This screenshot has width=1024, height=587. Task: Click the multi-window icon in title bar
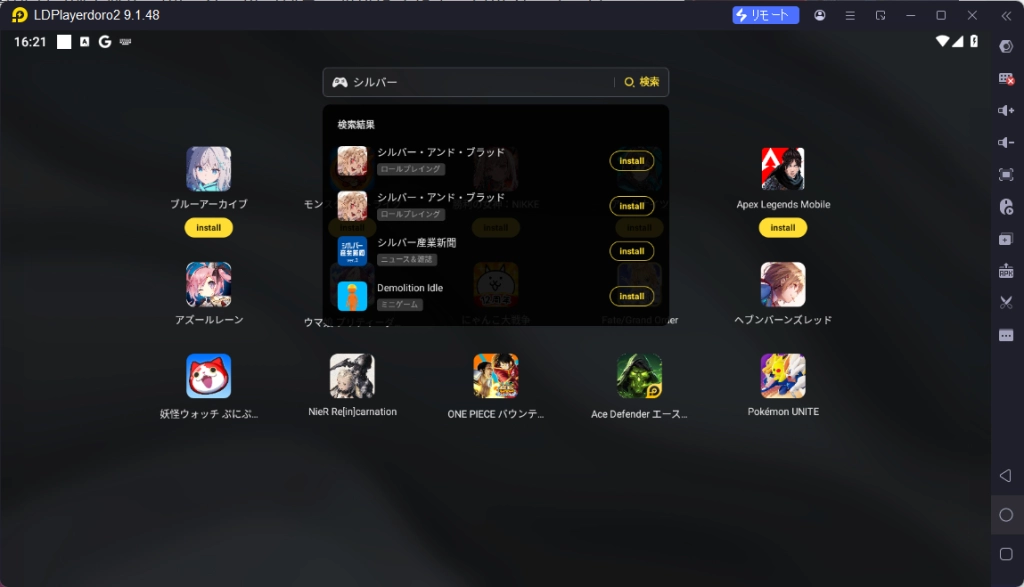point(880,15)
